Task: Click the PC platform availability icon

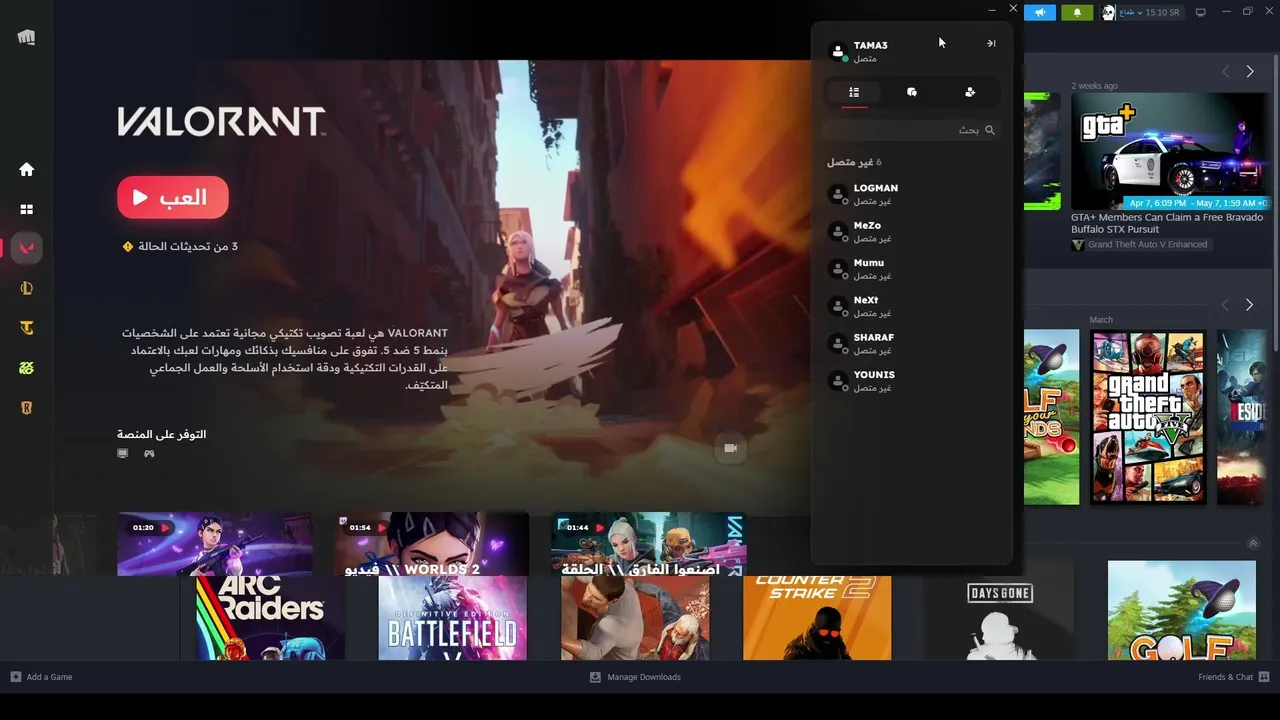Action: pos(123,453)
